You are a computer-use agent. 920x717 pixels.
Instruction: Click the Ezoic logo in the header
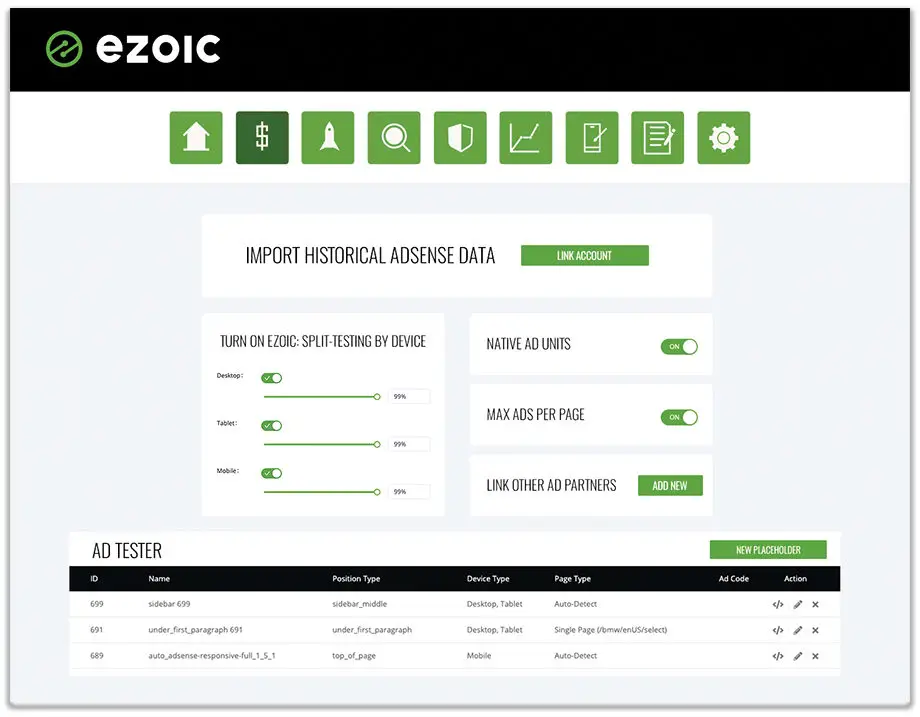[133, 49]
